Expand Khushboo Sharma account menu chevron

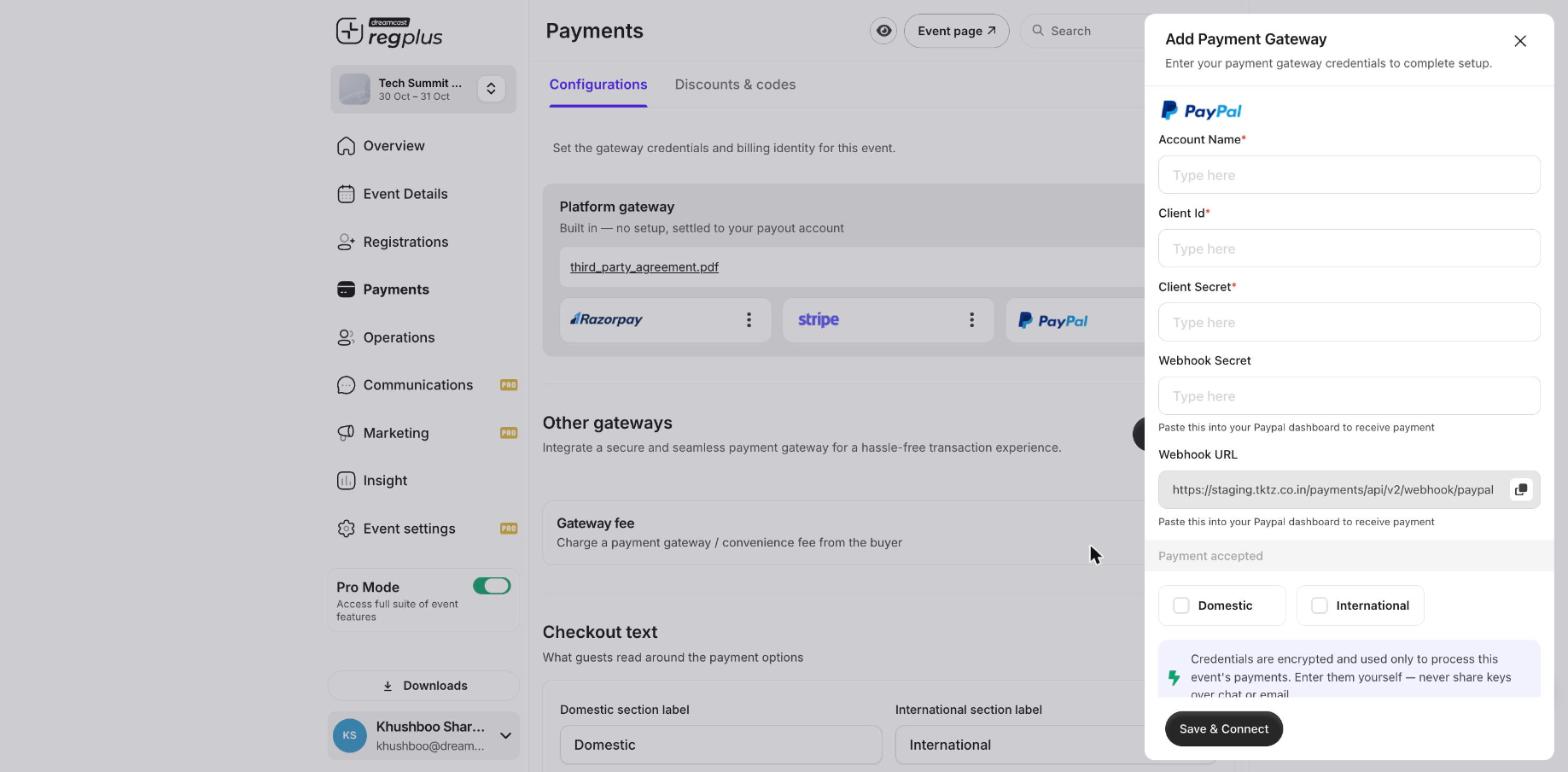[x=505, y=736]
